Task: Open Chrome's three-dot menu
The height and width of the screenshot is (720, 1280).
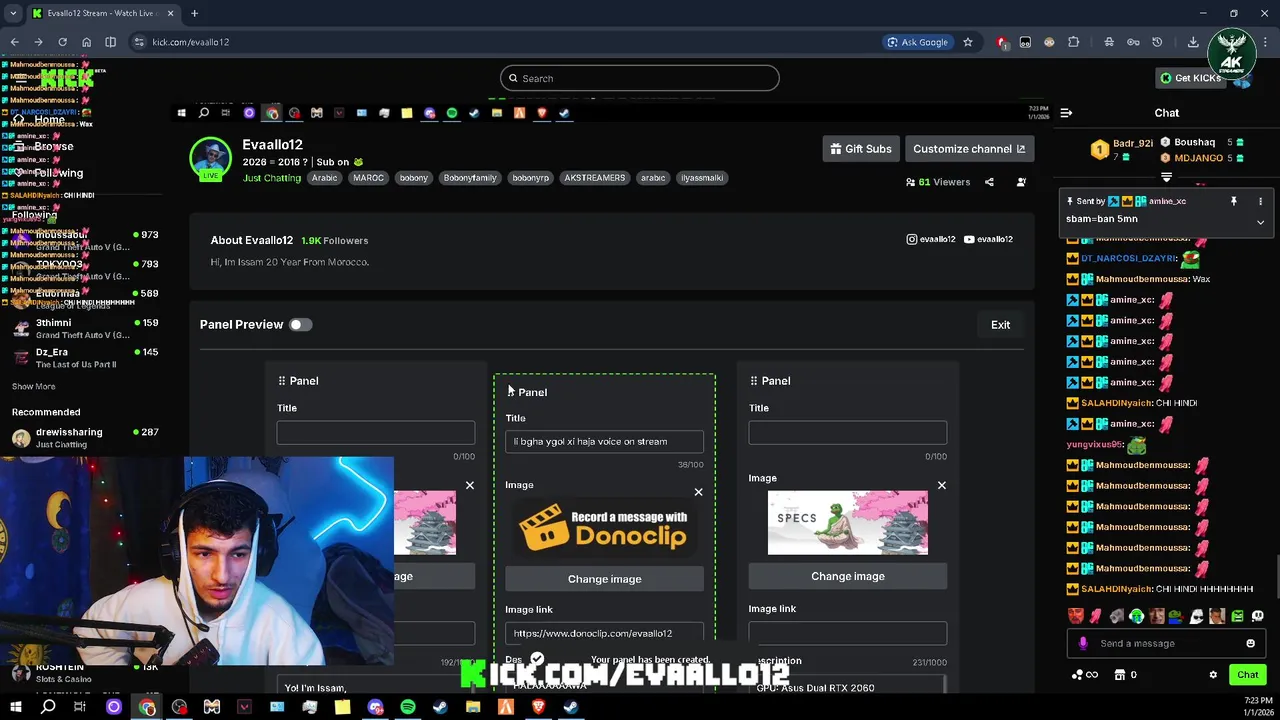Action: pyautogui.click(x=1265, y=42)
